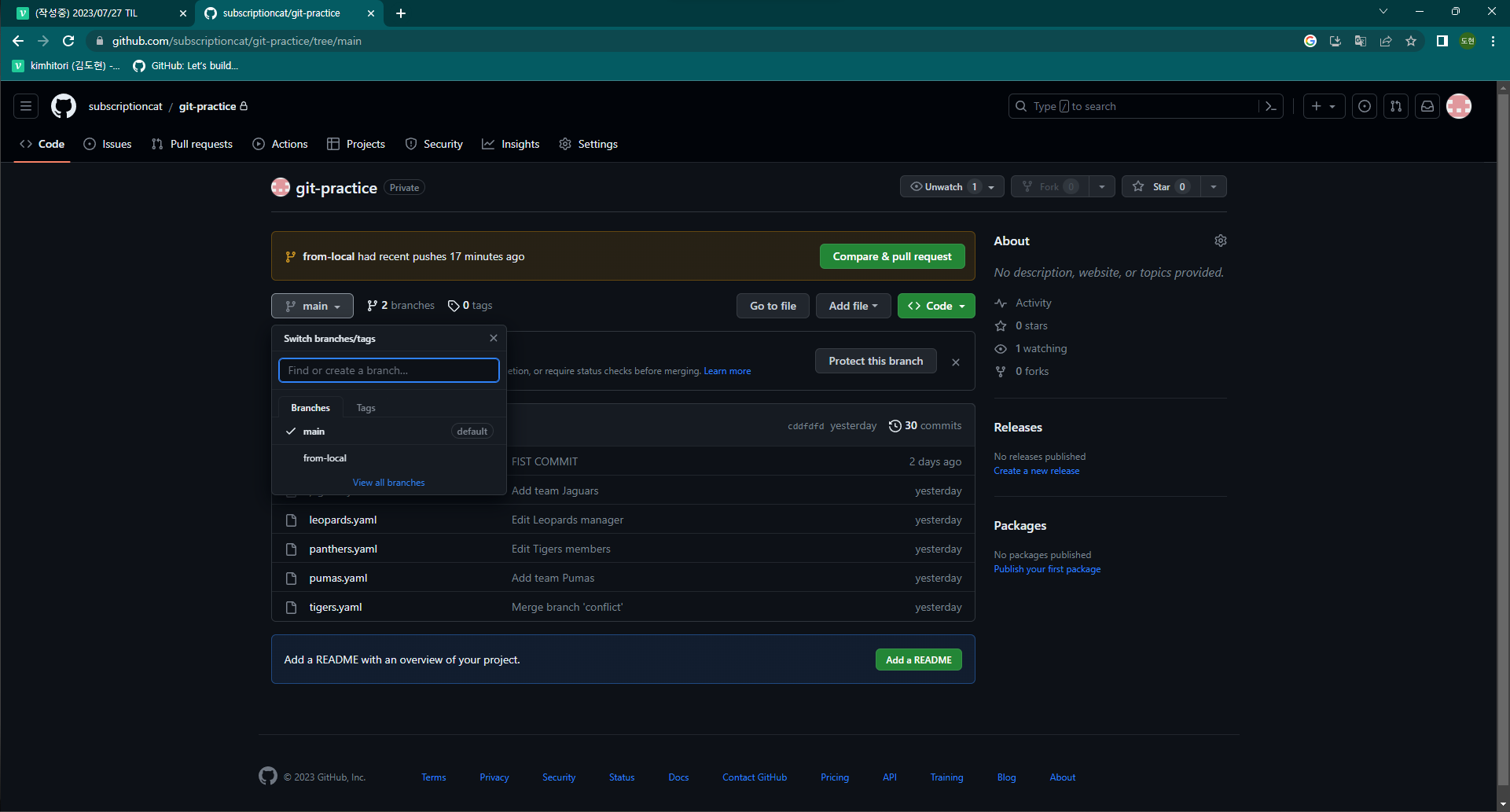Open View all branches link

[388, 483]
